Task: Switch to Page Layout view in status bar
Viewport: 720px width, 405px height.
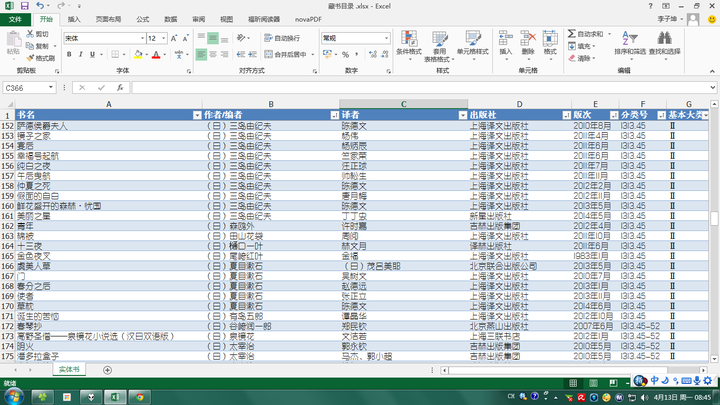Action: tap(593, 383)
